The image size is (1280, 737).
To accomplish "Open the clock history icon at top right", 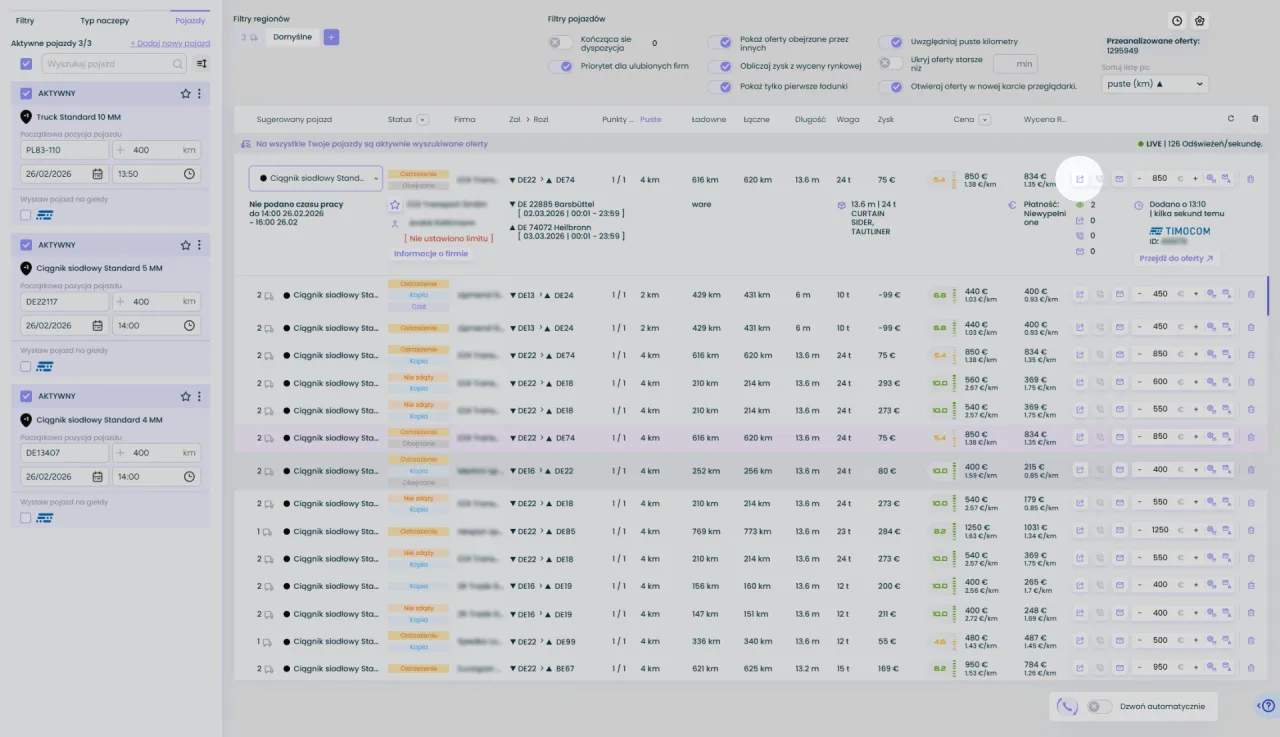I will pos(1177,21).
